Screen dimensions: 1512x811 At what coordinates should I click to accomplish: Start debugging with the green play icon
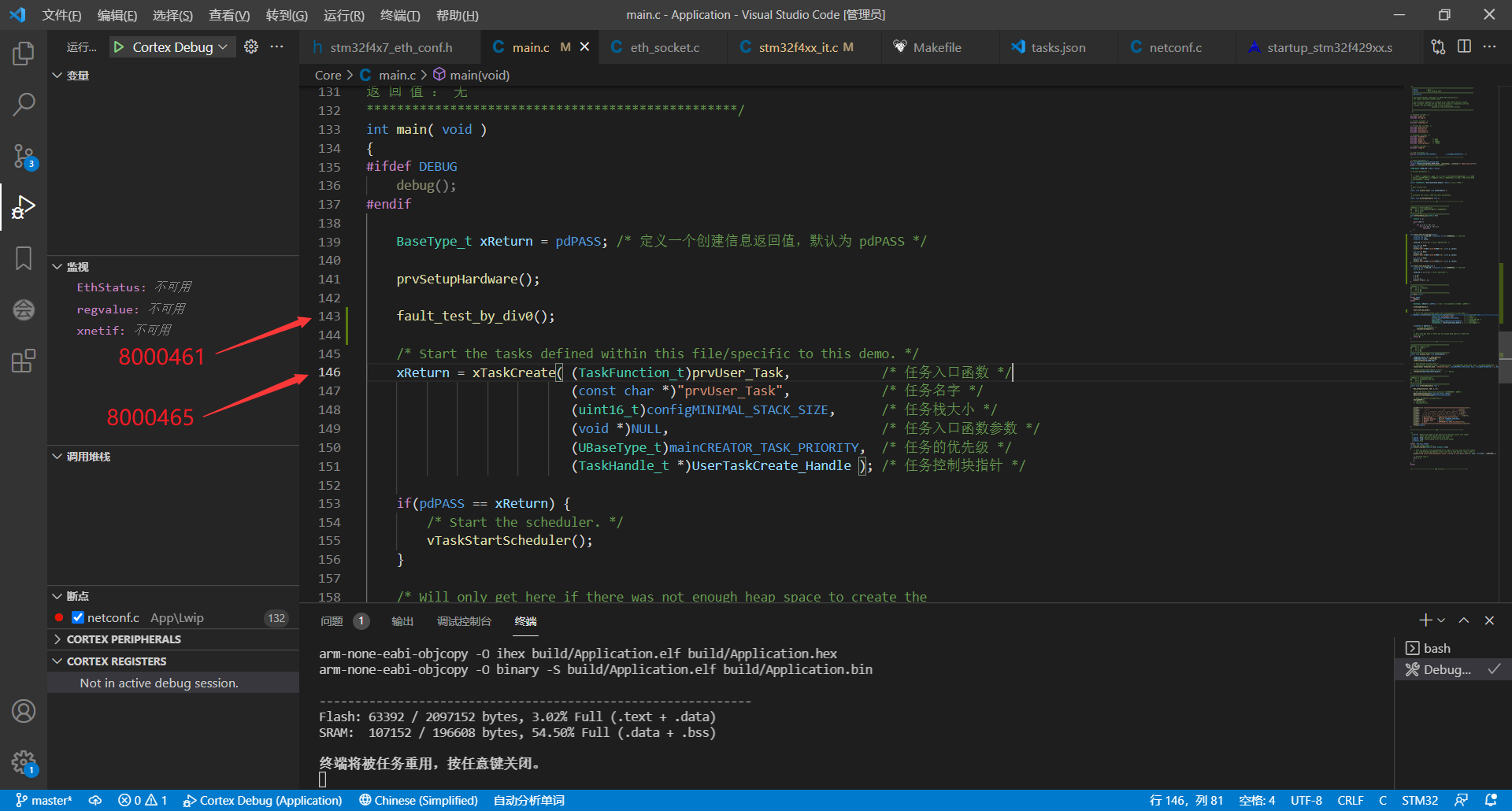pos(119,47)
